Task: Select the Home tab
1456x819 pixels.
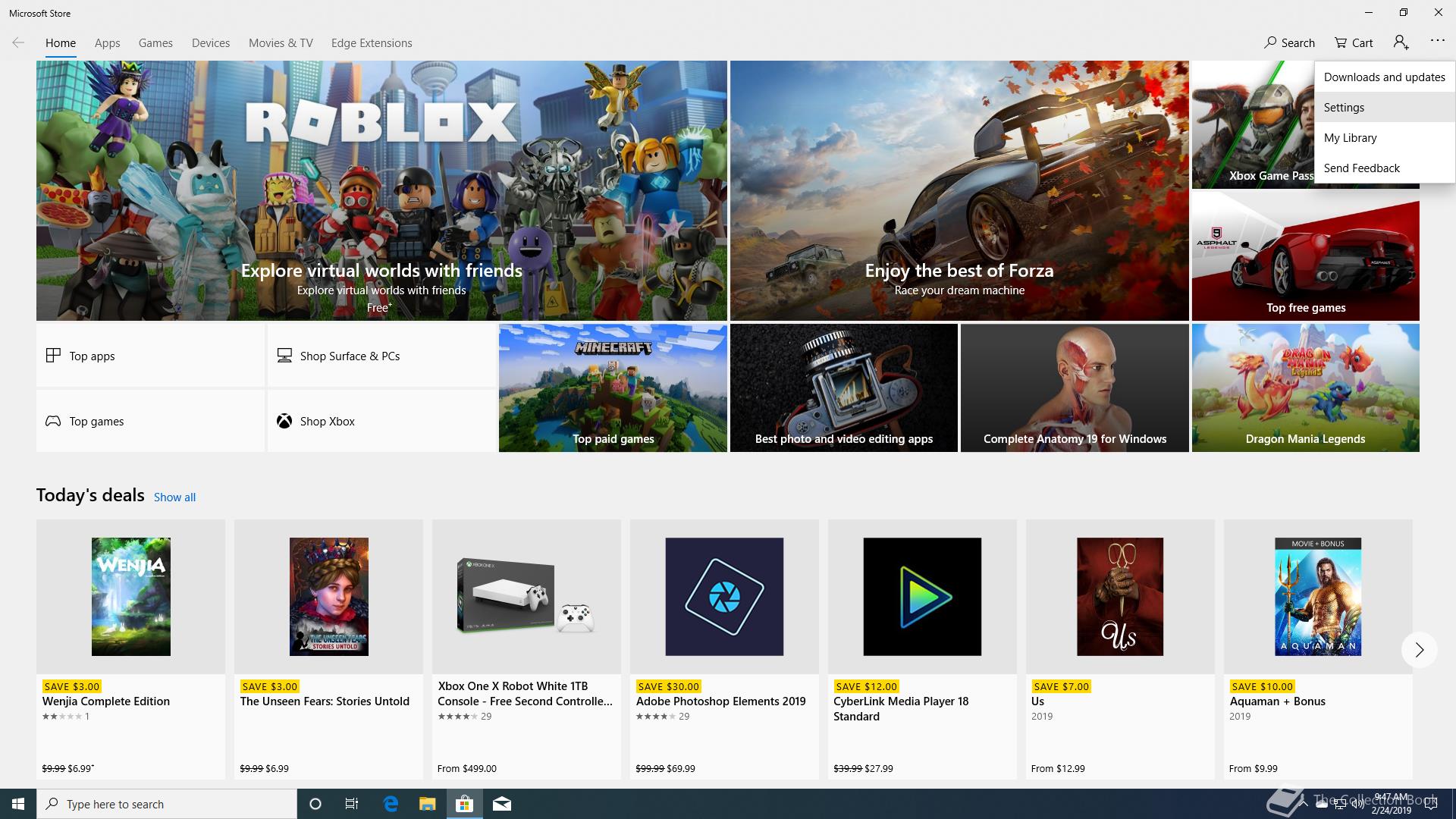Action: click(x=61, y=43)
